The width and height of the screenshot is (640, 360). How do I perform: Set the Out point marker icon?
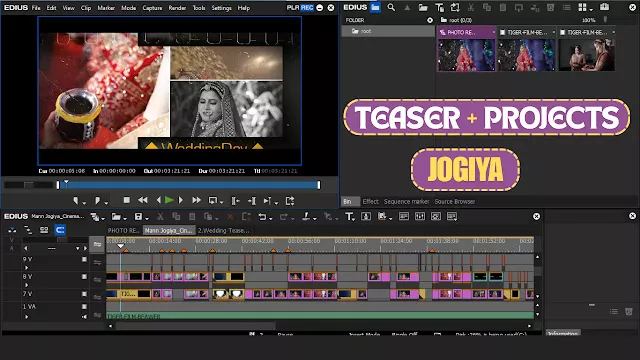pyautogui.click(x=97, y=200)
